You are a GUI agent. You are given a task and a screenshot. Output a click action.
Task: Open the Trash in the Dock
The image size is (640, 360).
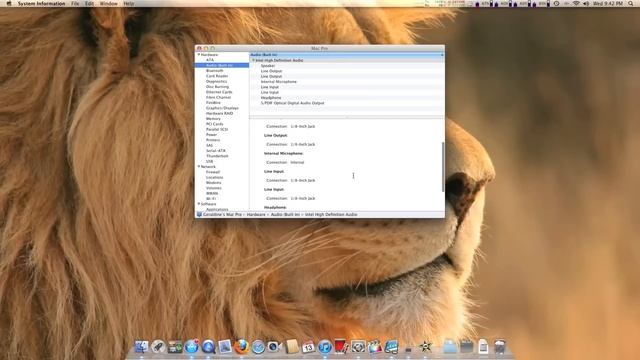click(500, 347)
